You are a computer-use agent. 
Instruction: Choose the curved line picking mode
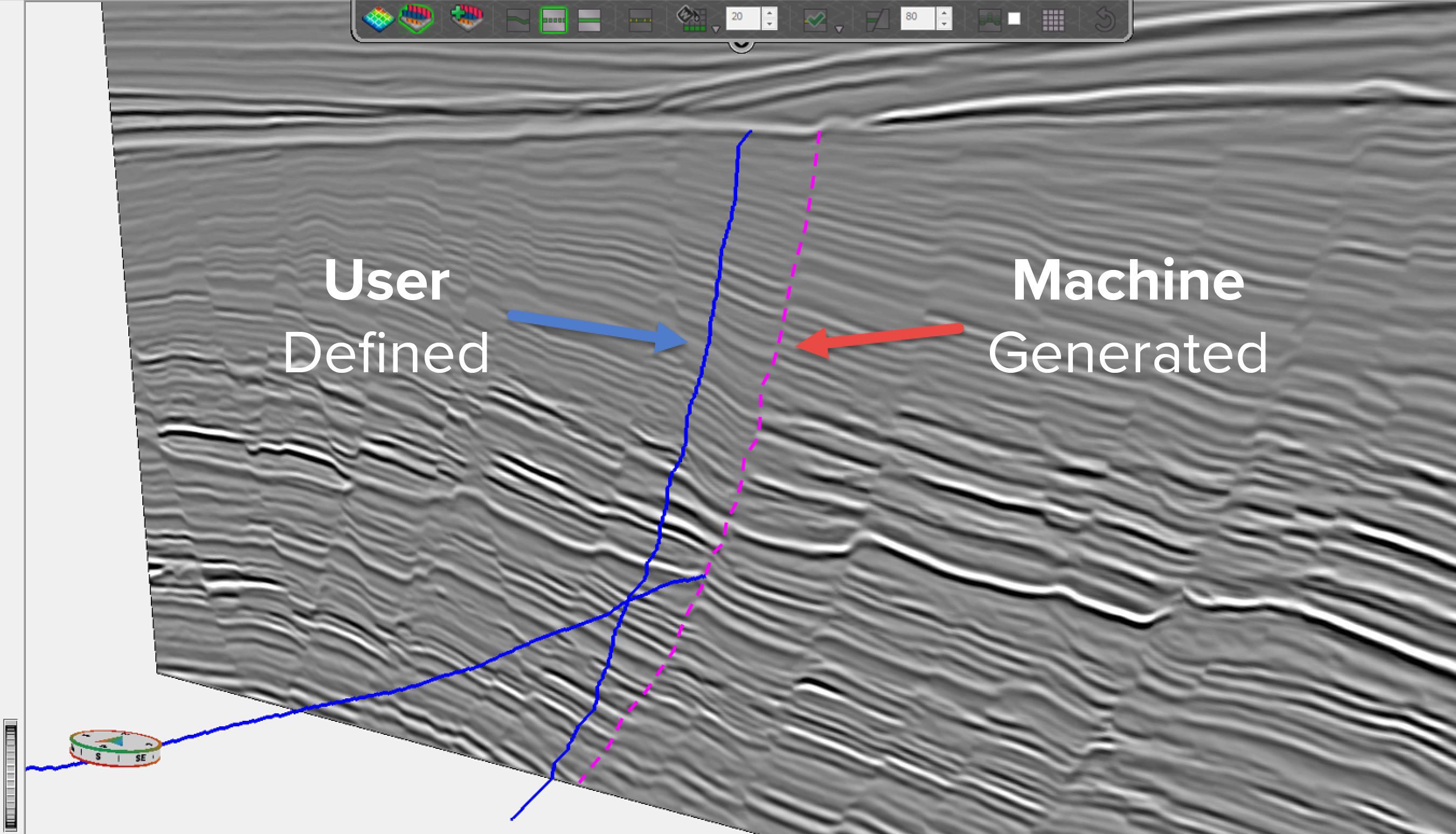(x=518, y=20)
